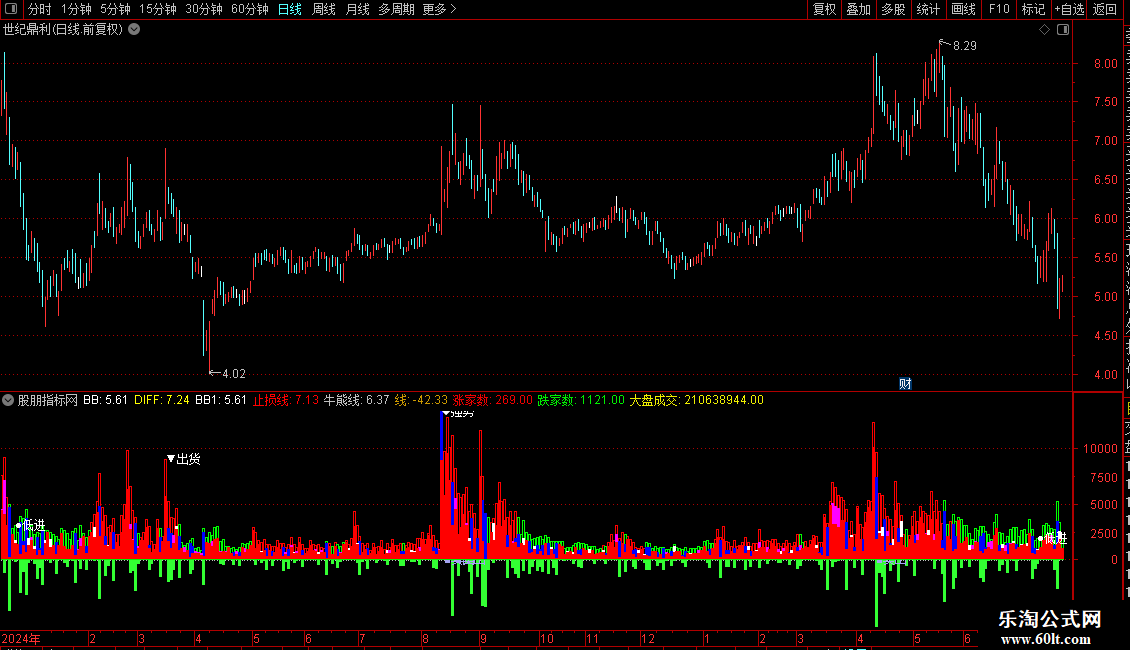Click the 出货 signal marker
1130x650 pixels.
pos(183,459)
